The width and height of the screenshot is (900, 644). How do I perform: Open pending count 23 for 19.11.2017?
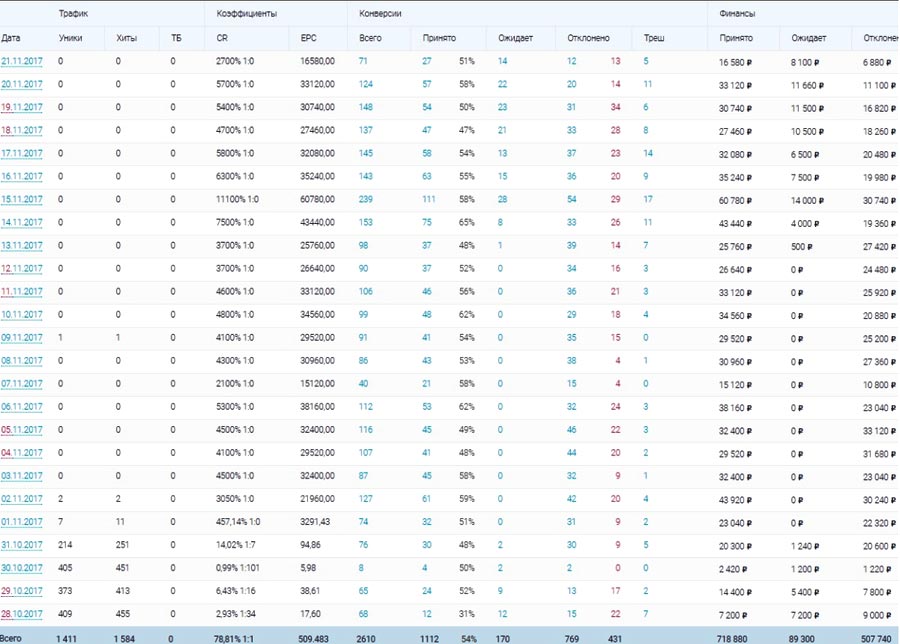(502, 107)
